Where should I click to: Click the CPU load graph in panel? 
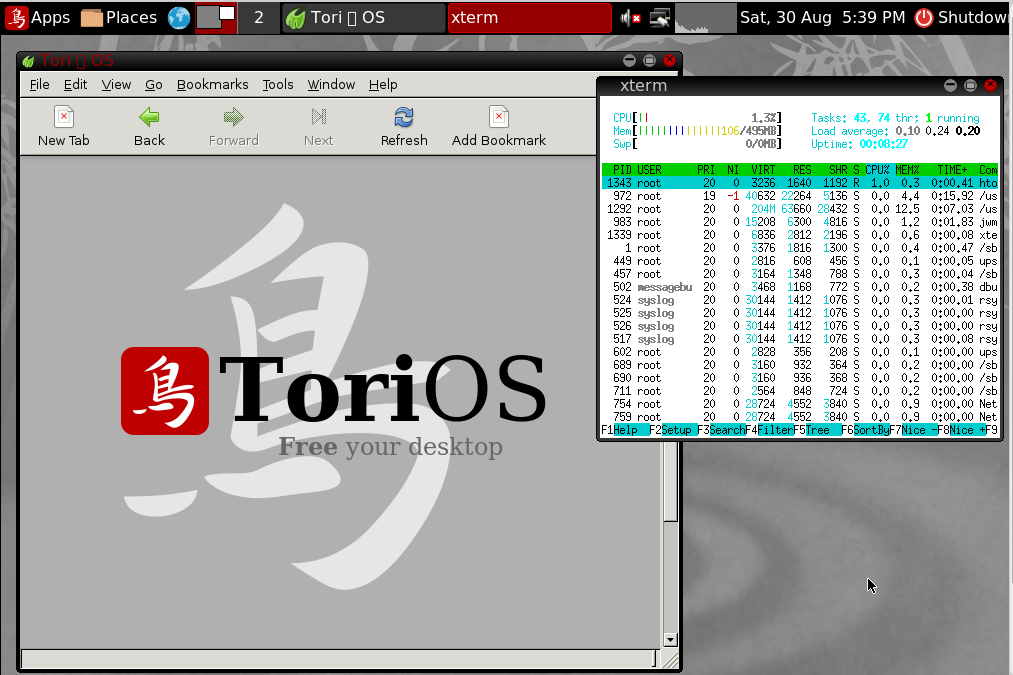tap(705, 18)
